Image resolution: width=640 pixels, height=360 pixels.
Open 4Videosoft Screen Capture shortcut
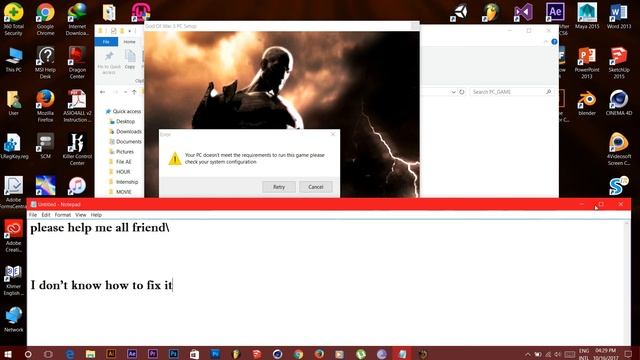coord(619,149)
